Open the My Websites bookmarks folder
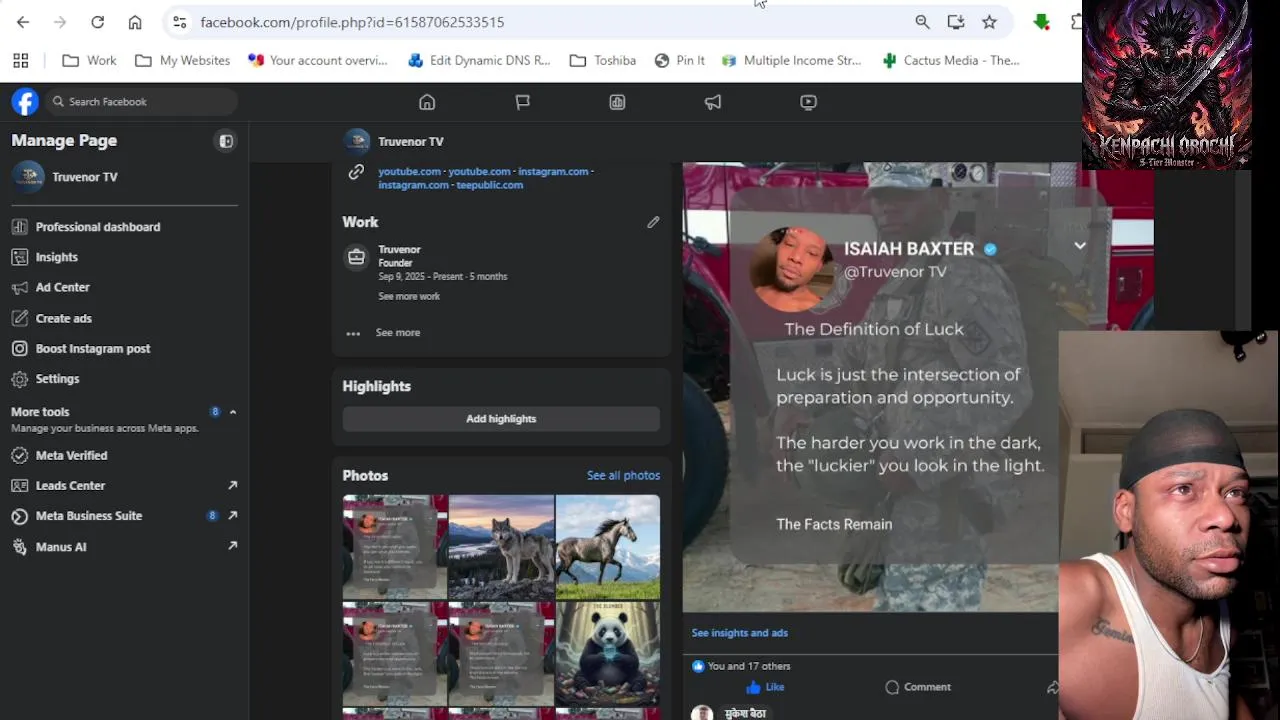This screenshot has height=720, width=1280. 182,60
